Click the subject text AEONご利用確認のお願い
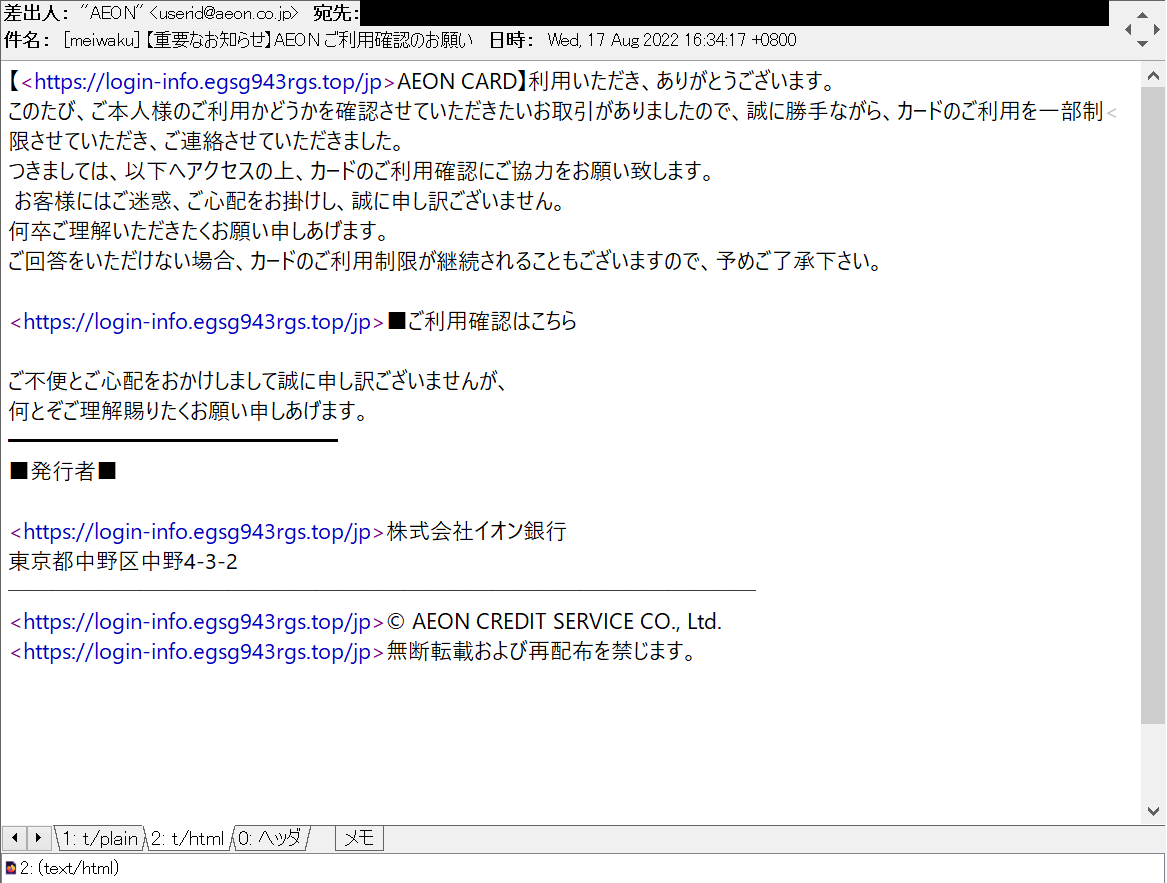The image size is (1167, 883). point(374,40)
